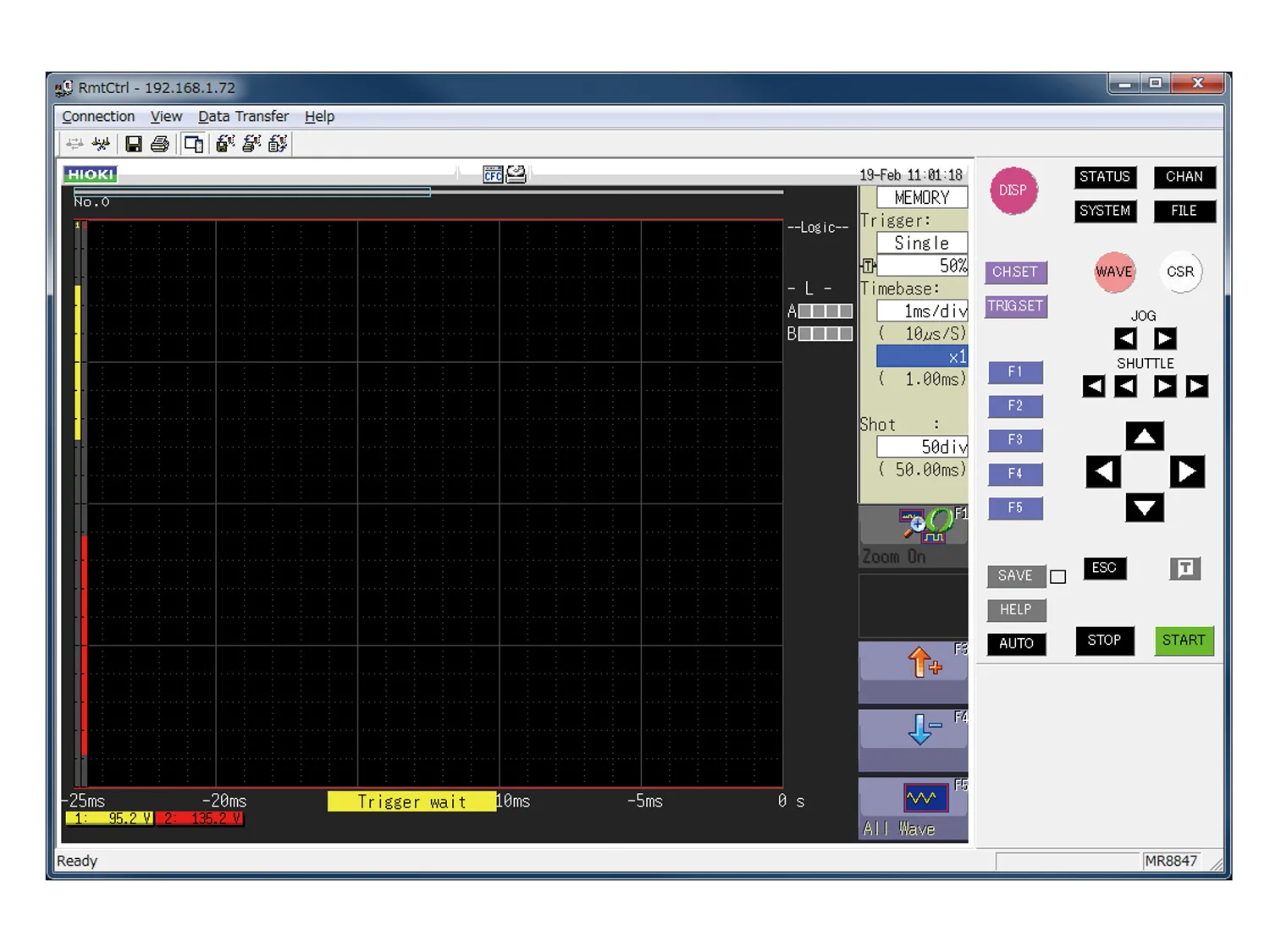Toggle the red DISP round button

coord(1013,190)
